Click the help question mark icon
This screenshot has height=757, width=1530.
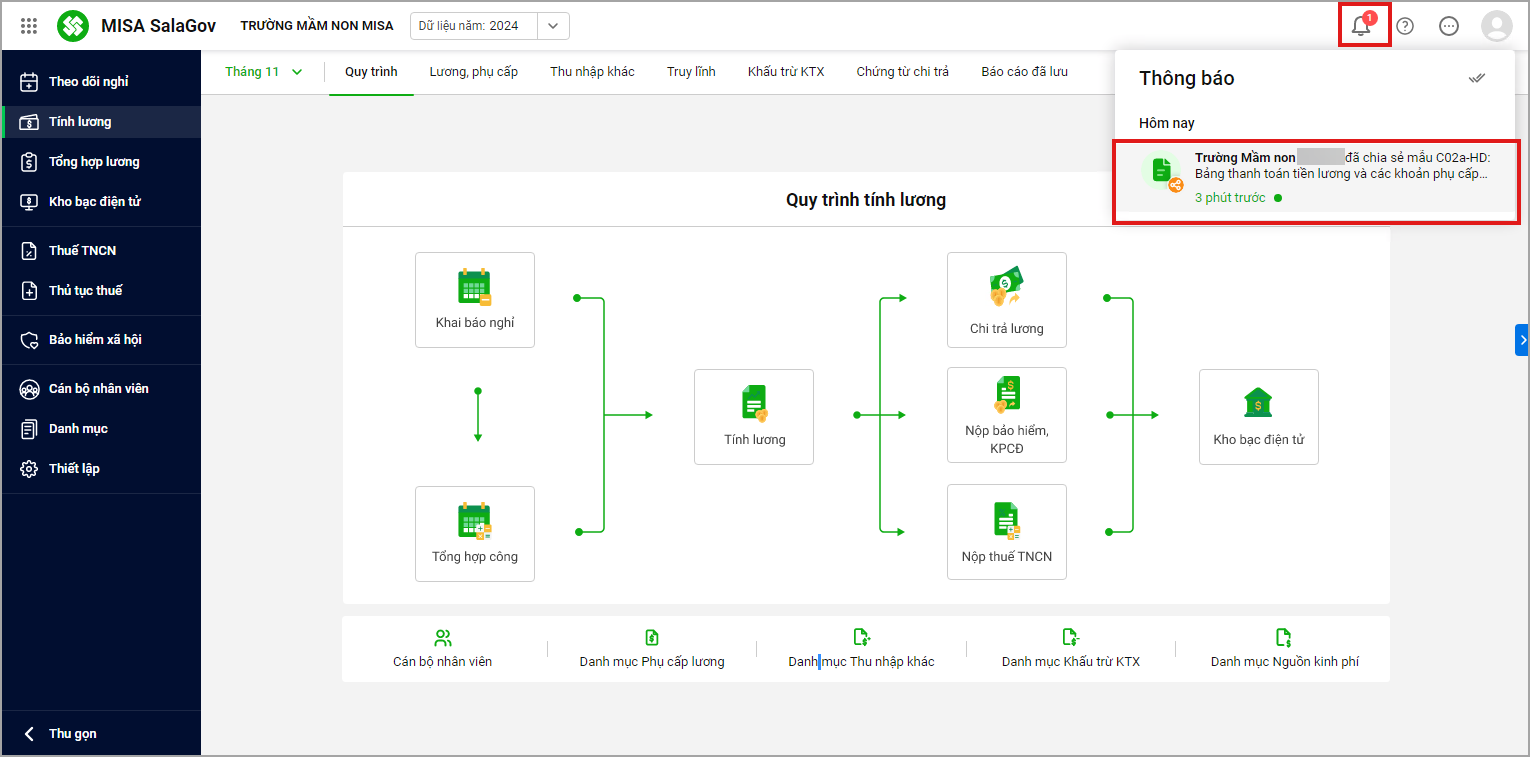point(1405,26)
